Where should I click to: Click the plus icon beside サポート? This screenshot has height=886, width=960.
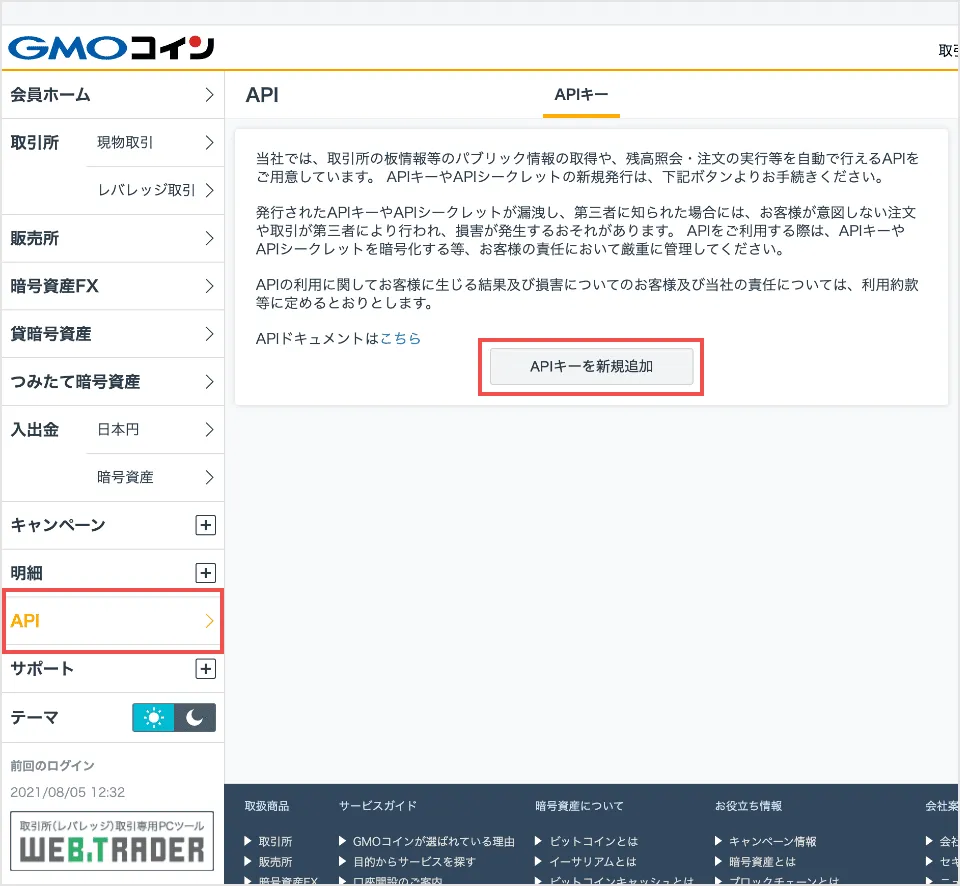[x=206, y=669]
